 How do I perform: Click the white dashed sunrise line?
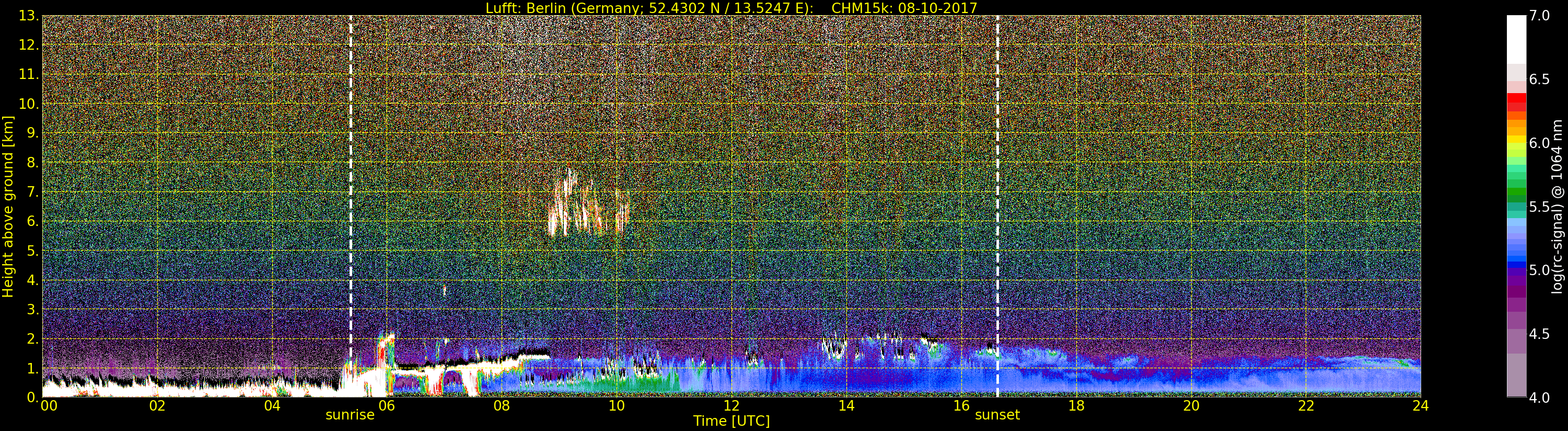click(x=351, y=206)
